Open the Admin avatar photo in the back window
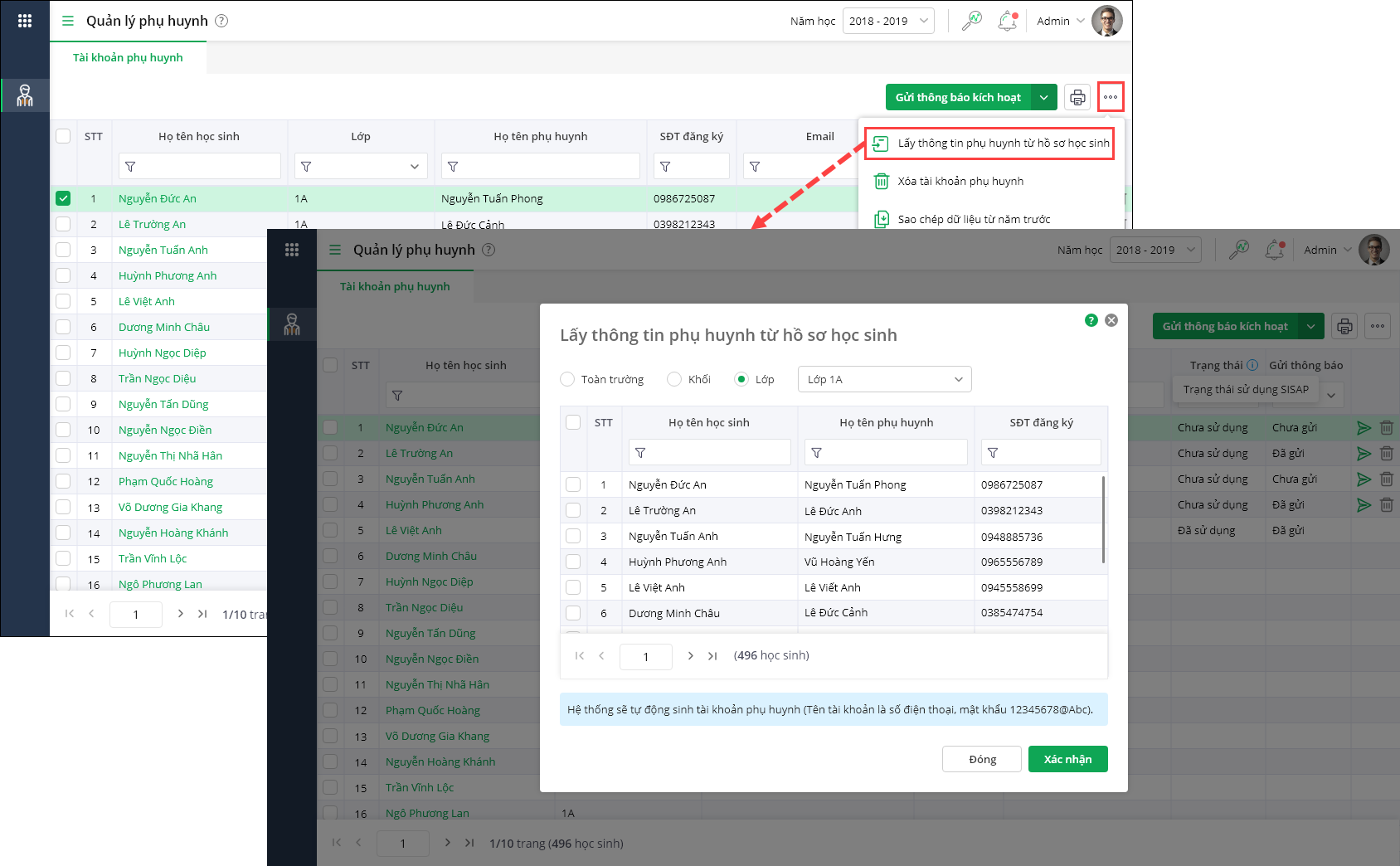 click(x=1107, y=21)
